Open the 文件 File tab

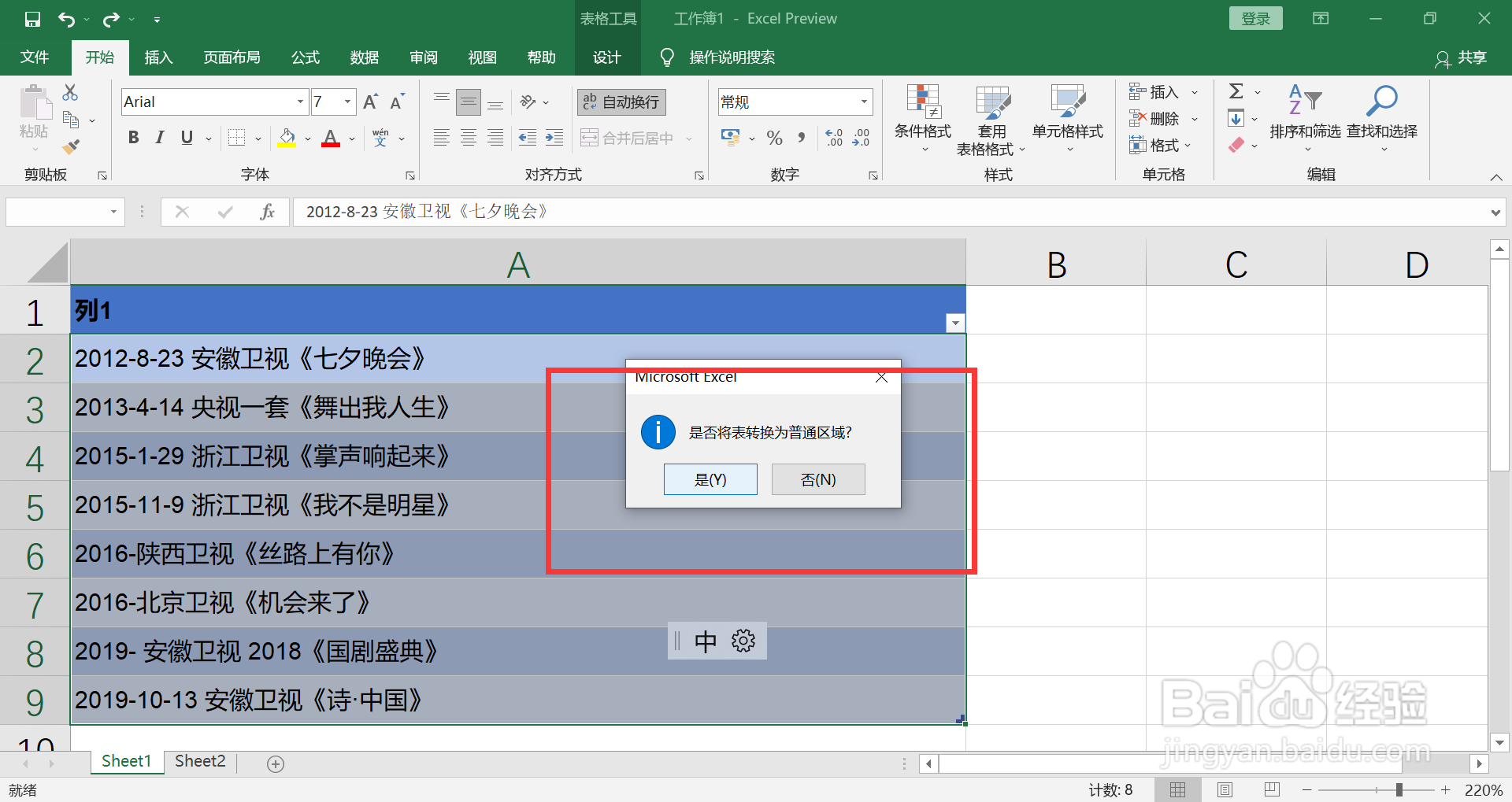pyautogui.click(x=35, y=57)
